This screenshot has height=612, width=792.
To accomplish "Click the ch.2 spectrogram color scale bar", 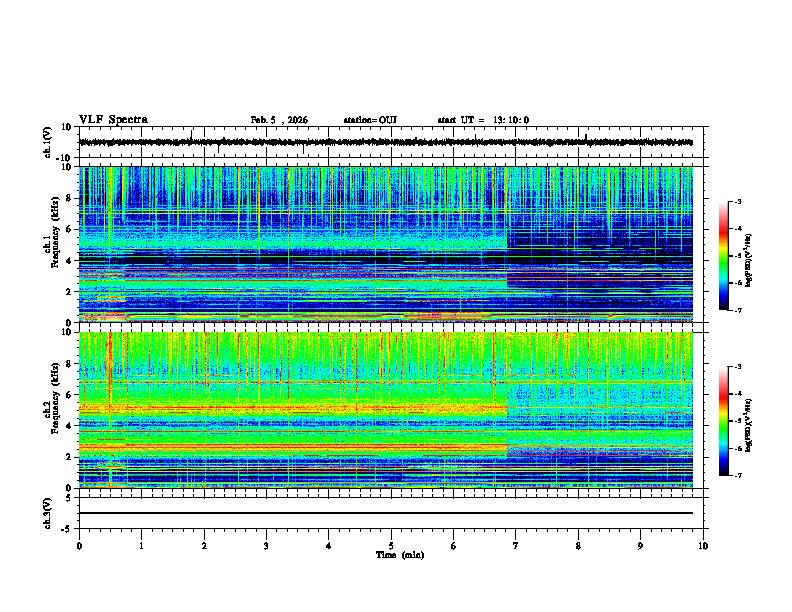I will [723, 421].
